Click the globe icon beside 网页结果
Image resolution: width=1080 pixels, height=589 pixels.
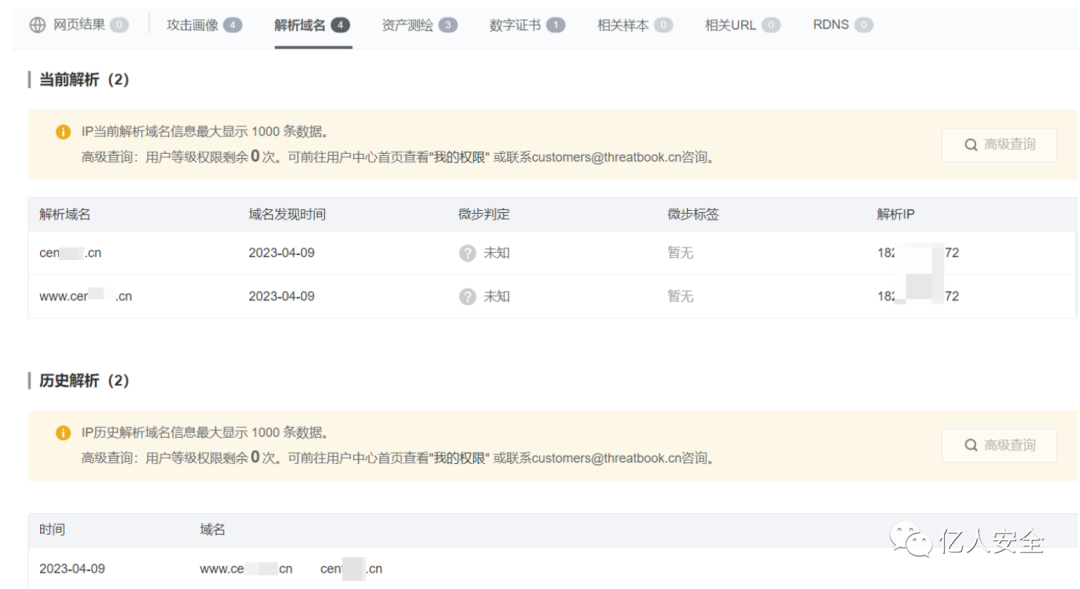[36, 24]
